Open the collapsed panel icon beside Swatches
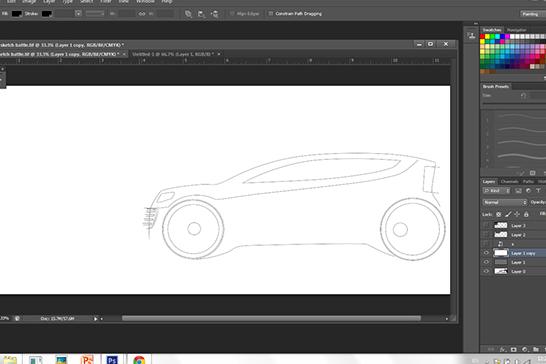This screenshot has height=364, width=546. coord(471,36)
